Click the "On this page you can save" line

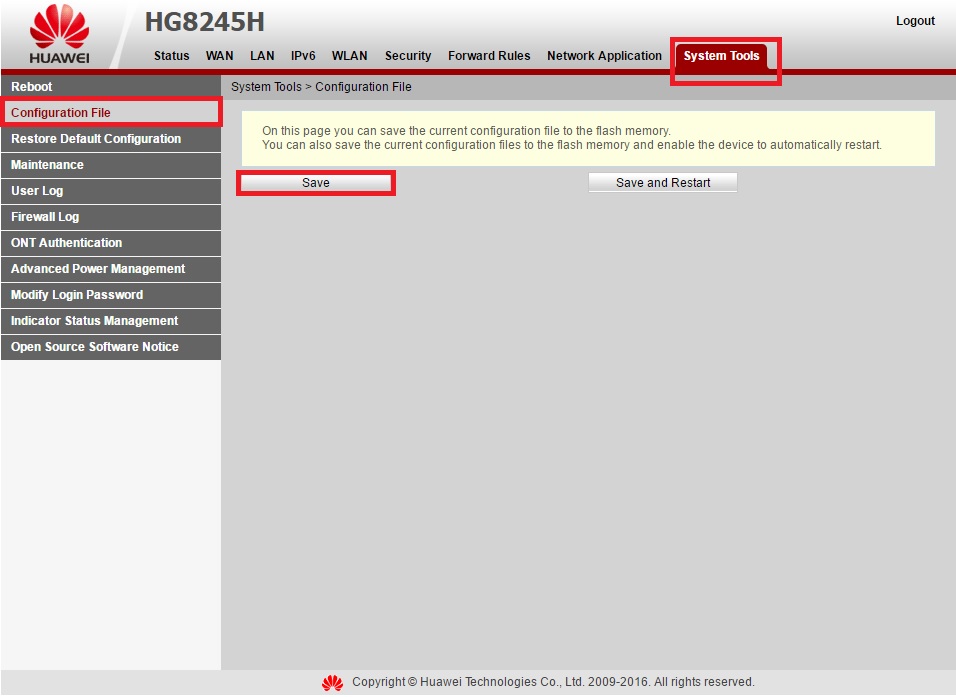pos(466,130)
